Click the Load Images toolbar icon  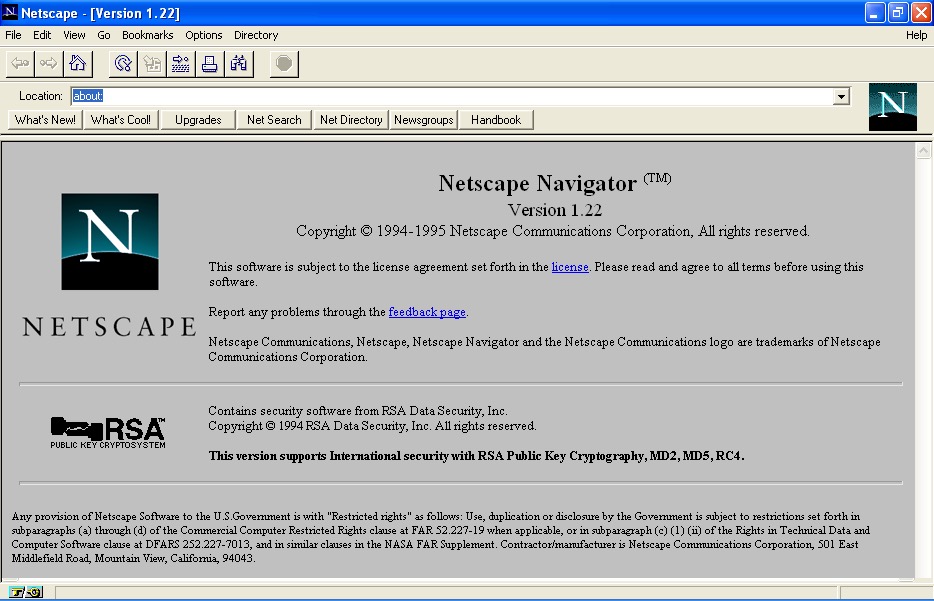pos(152,64)
